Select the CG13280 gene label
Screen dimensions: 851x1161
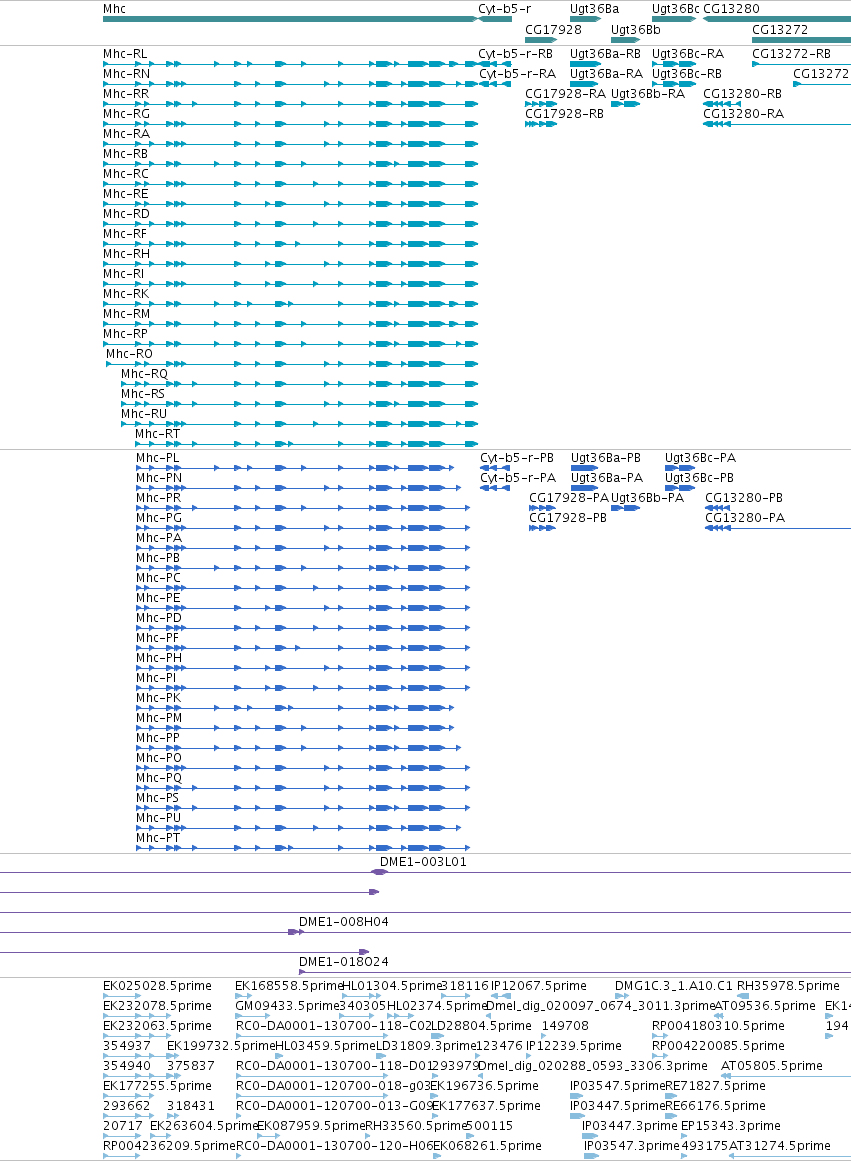731,9
